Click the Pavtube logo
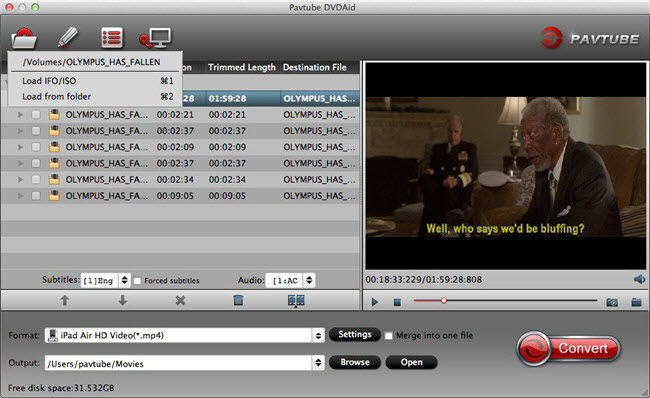 (590, 38)
